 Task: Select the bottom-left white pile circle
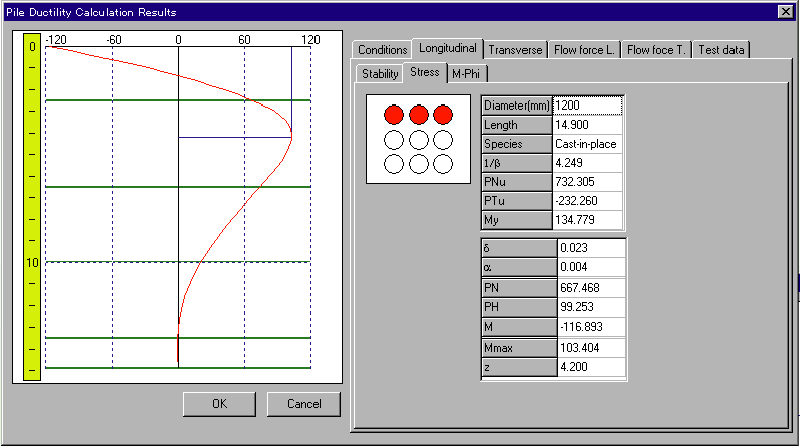pos(394,163)
